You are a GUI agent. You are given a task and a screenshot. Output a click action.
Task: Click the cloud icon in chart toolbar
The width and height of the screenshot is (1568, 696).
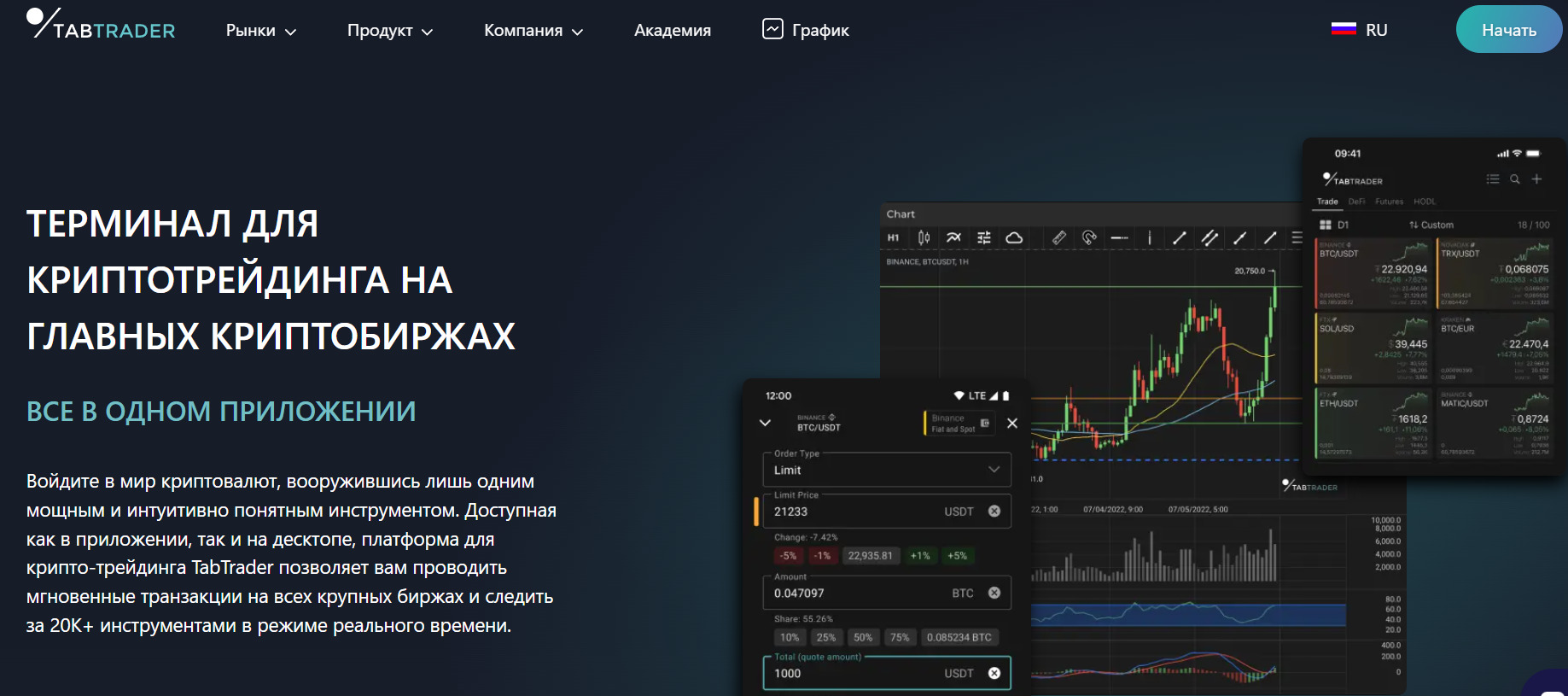point(1014,238)
